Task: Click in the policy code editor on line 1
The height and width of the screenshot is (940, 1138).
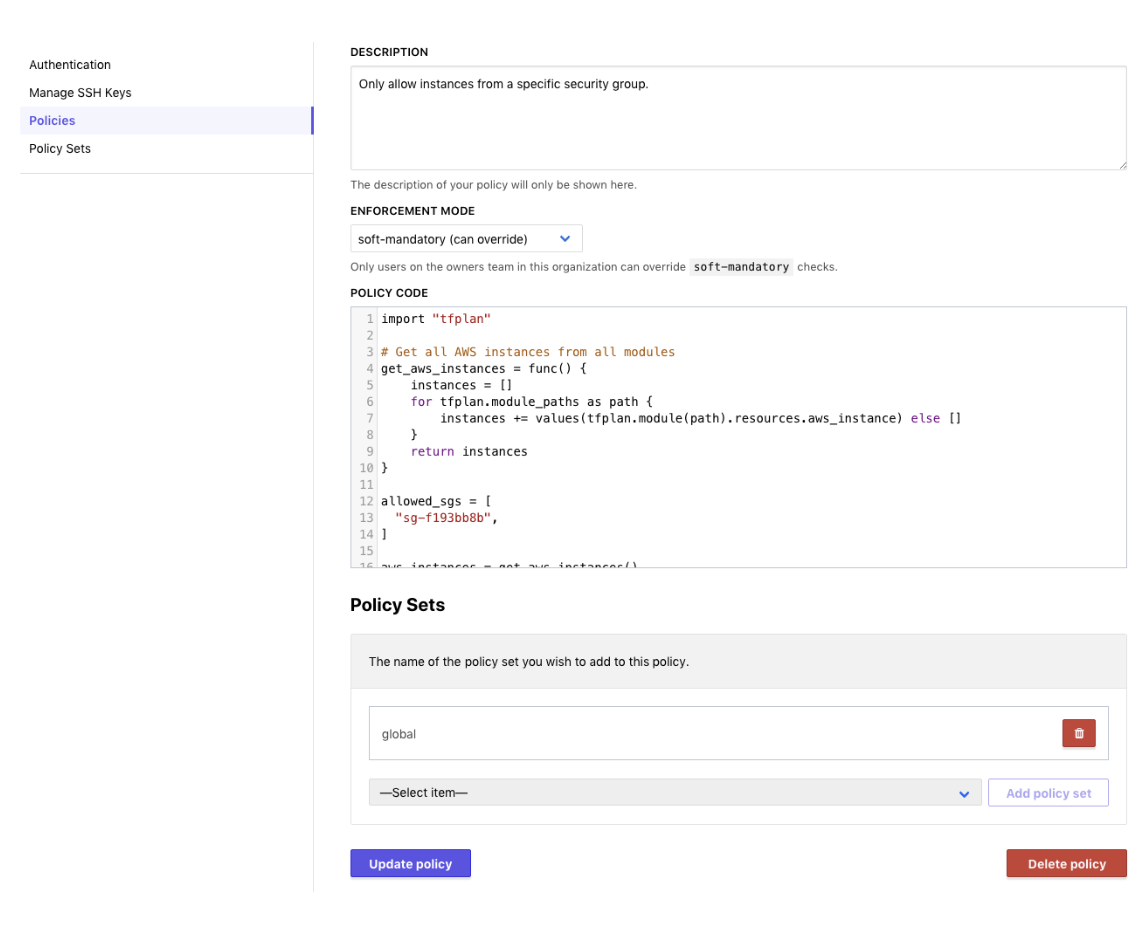Action: (x=435, y=319)
